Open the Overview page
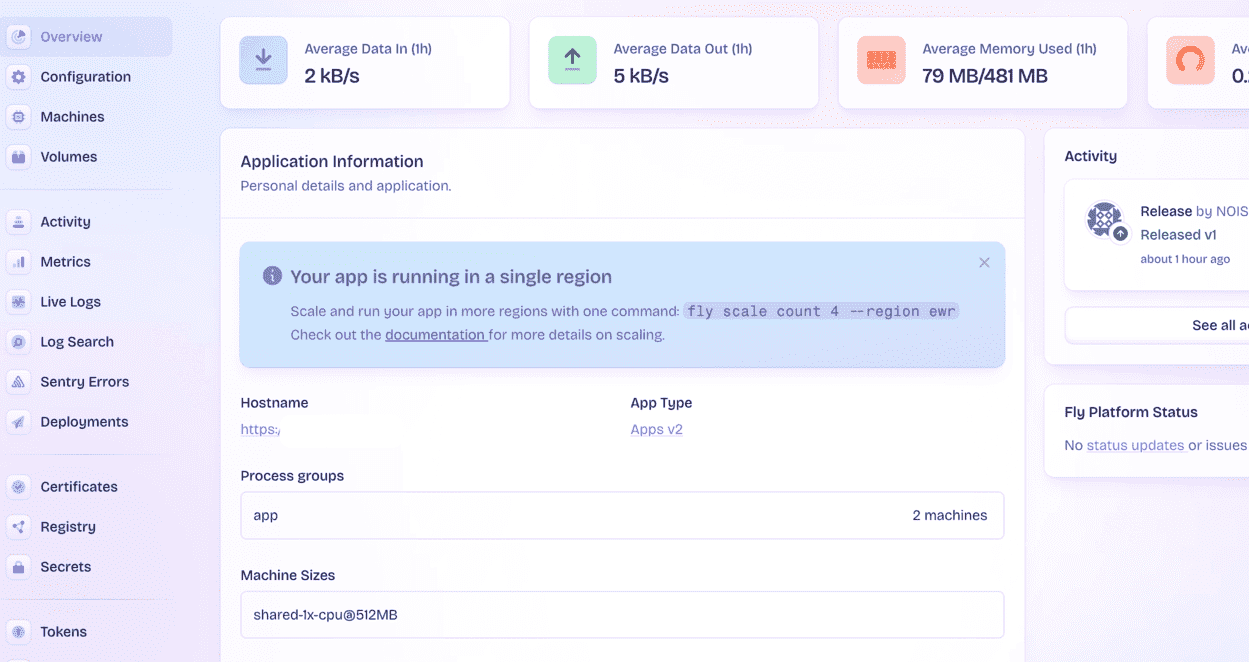This screenshot has width=1249, height=662. [x=86, y=37]
